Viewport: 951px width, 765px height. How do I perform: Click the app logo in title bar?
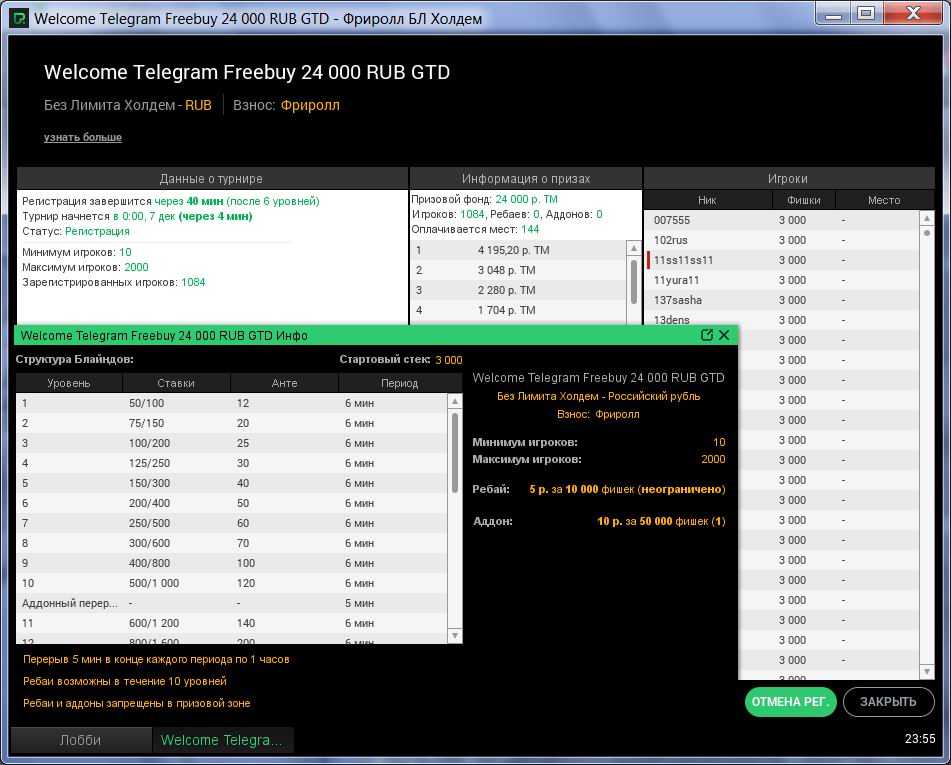(19, 18)
